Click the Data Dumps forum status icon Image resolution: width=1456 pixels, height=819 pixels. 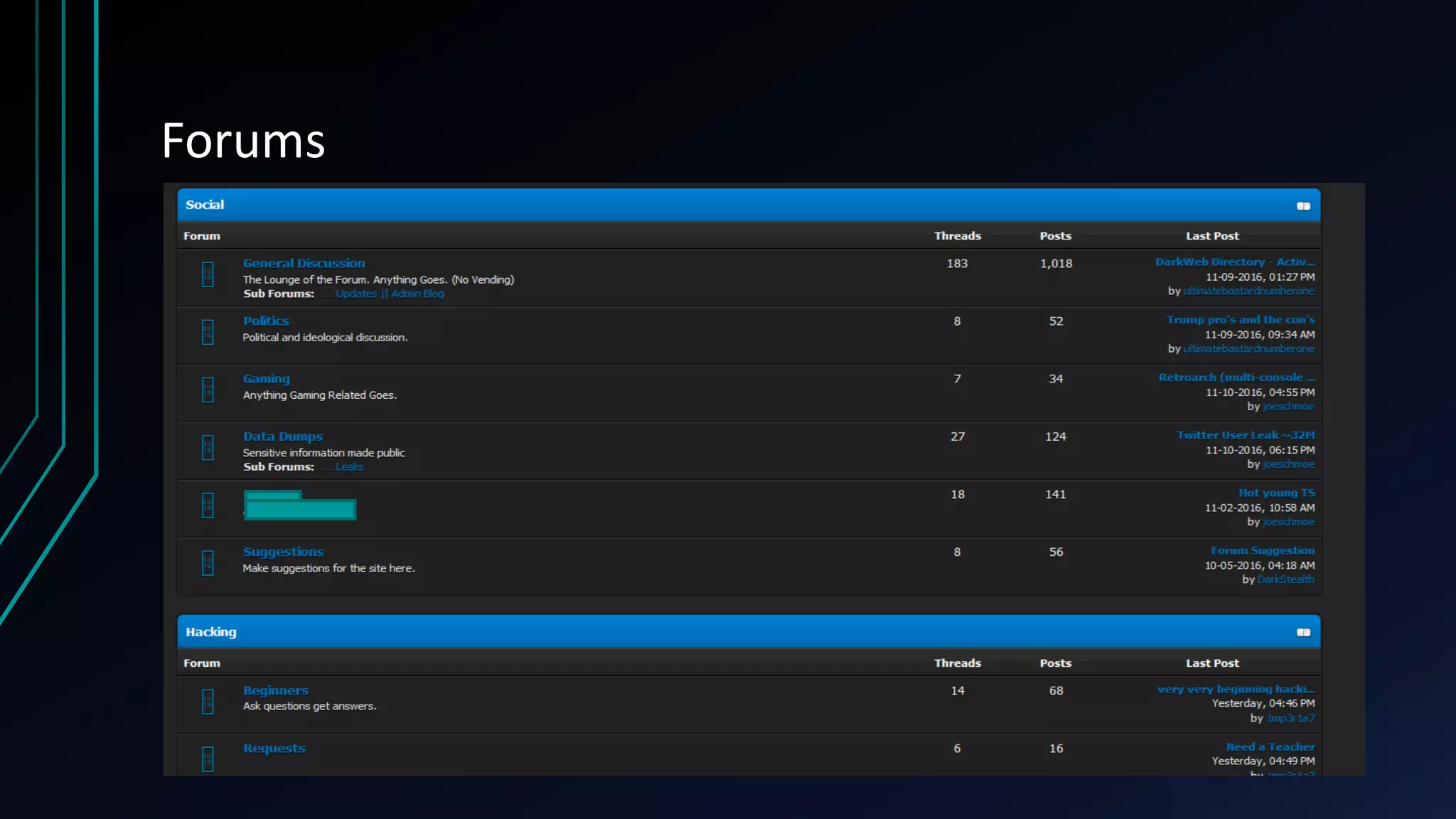208,447
